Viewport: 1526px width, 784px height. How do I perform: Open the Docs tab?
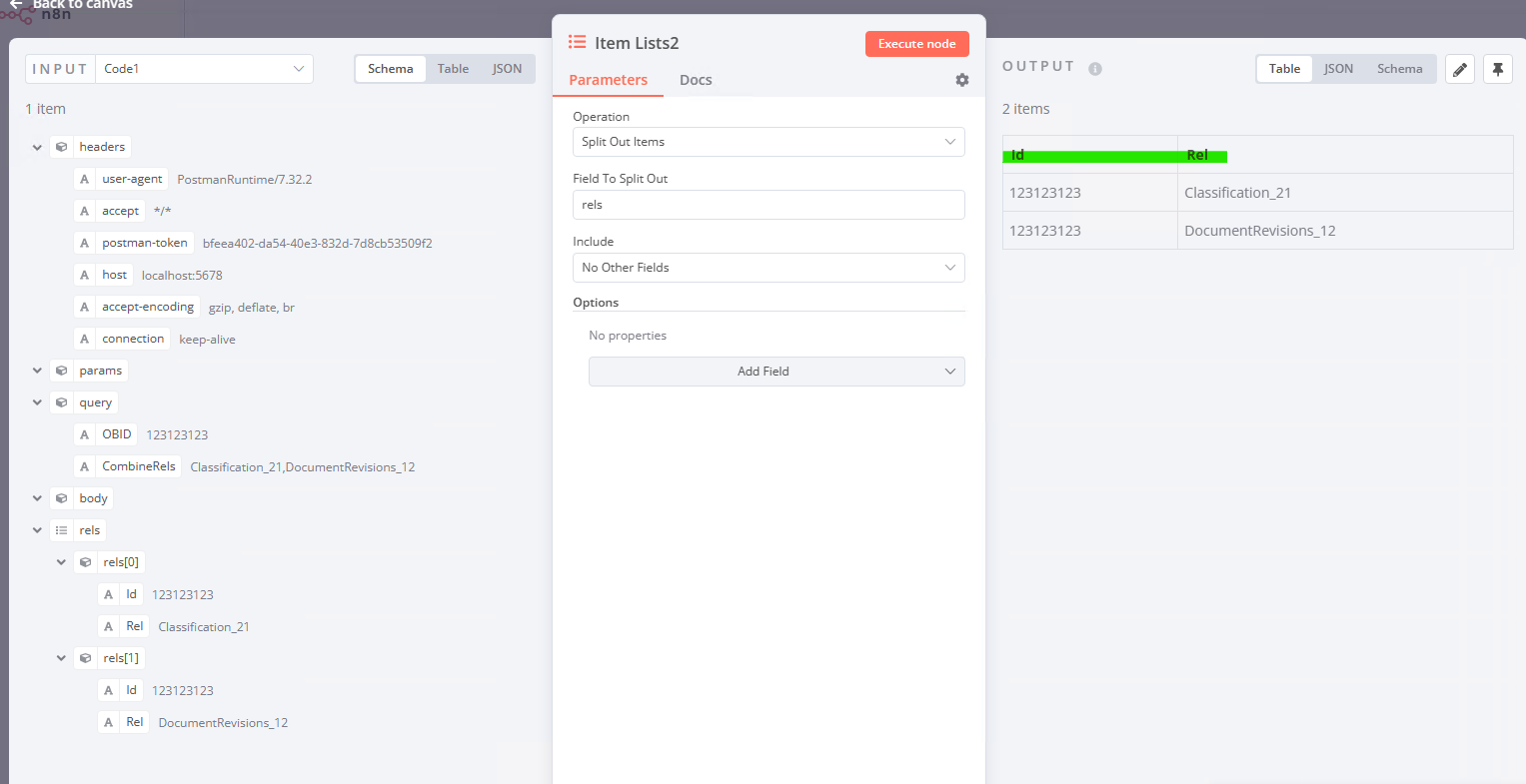click(696, 80)
